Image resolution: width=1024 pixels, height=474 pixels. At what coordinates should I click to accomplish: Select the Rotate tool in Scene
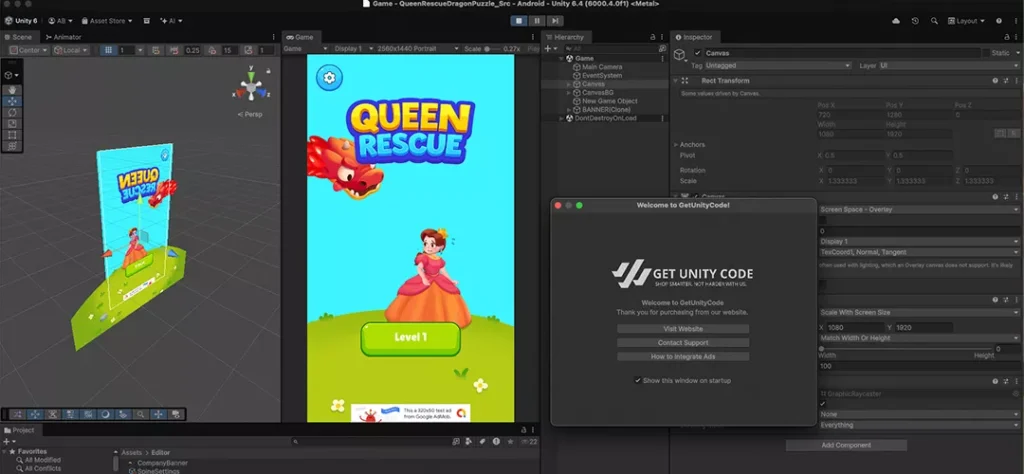[12, 112]
